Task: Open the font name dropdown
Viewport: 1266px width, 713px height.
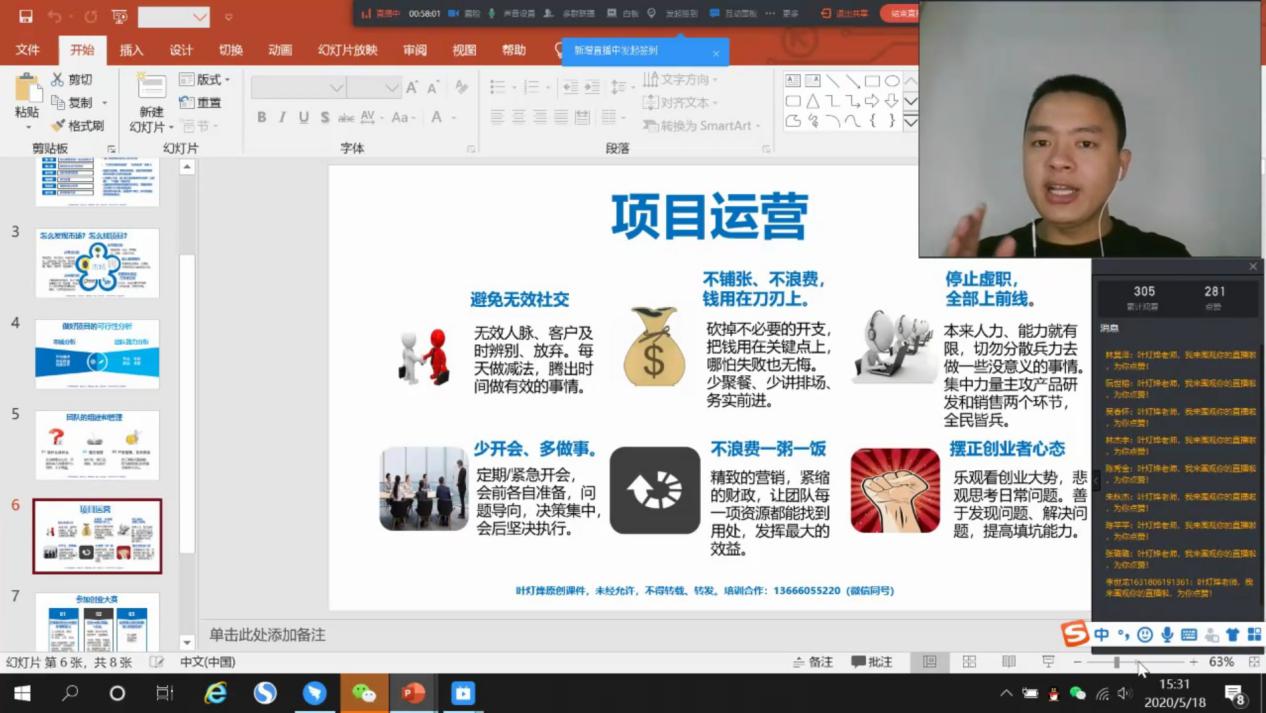Action: [336, 88]
